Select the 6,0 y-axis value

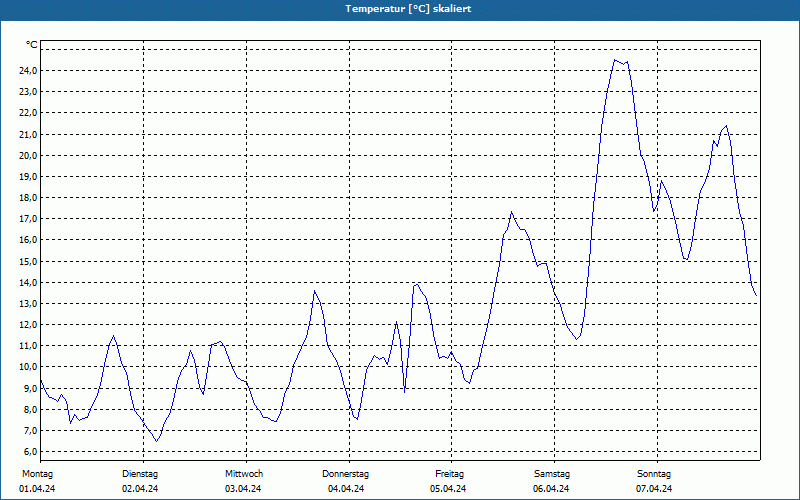[x=30, y=452]
